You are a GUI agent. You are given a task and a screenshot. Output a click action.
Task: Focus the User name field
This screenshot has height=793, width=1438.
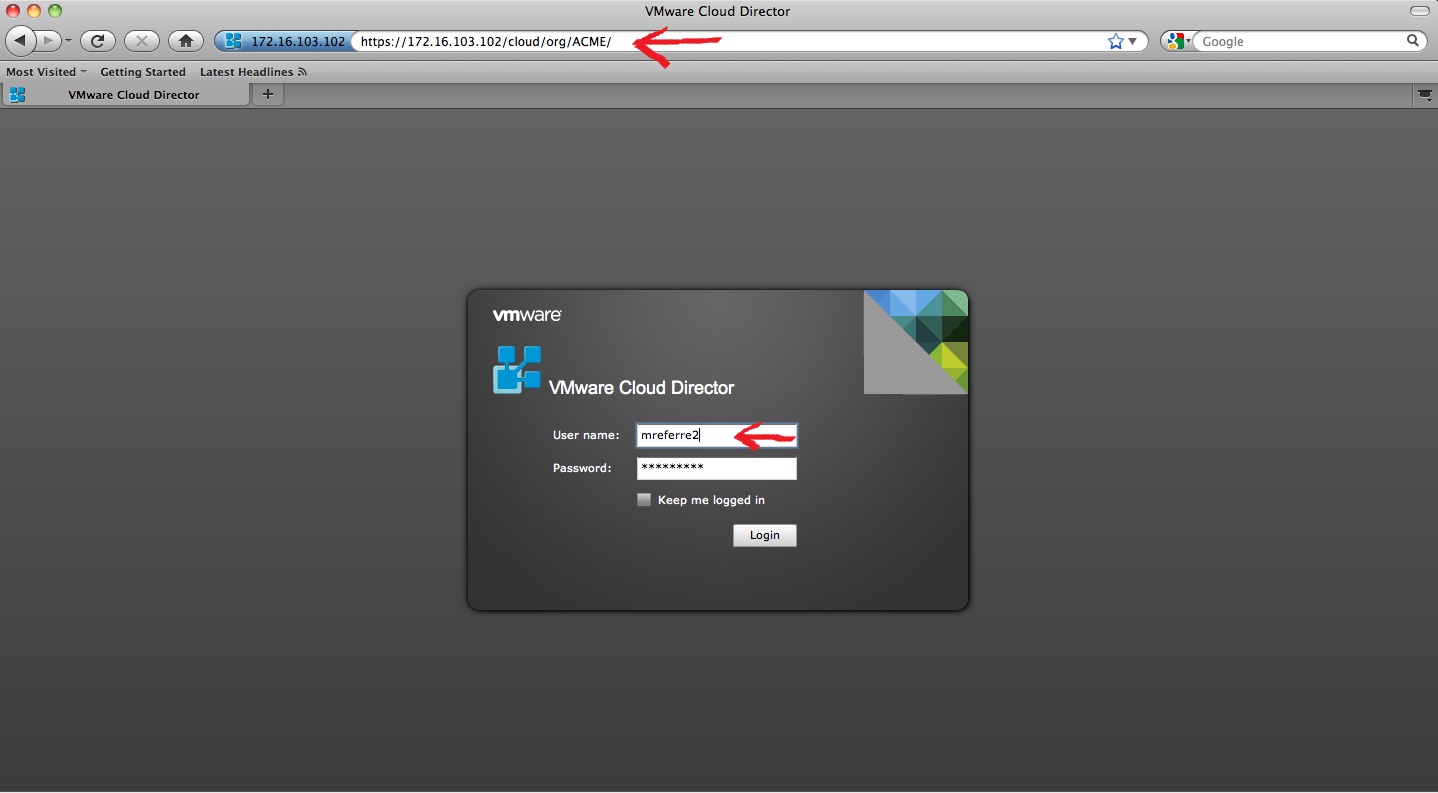tap(716, 435)
